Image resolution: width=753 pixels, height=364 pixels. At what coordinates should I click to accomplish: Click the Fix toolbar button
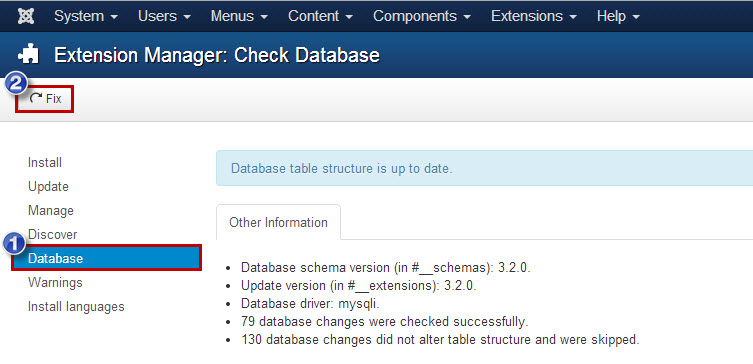pos(45,99)
